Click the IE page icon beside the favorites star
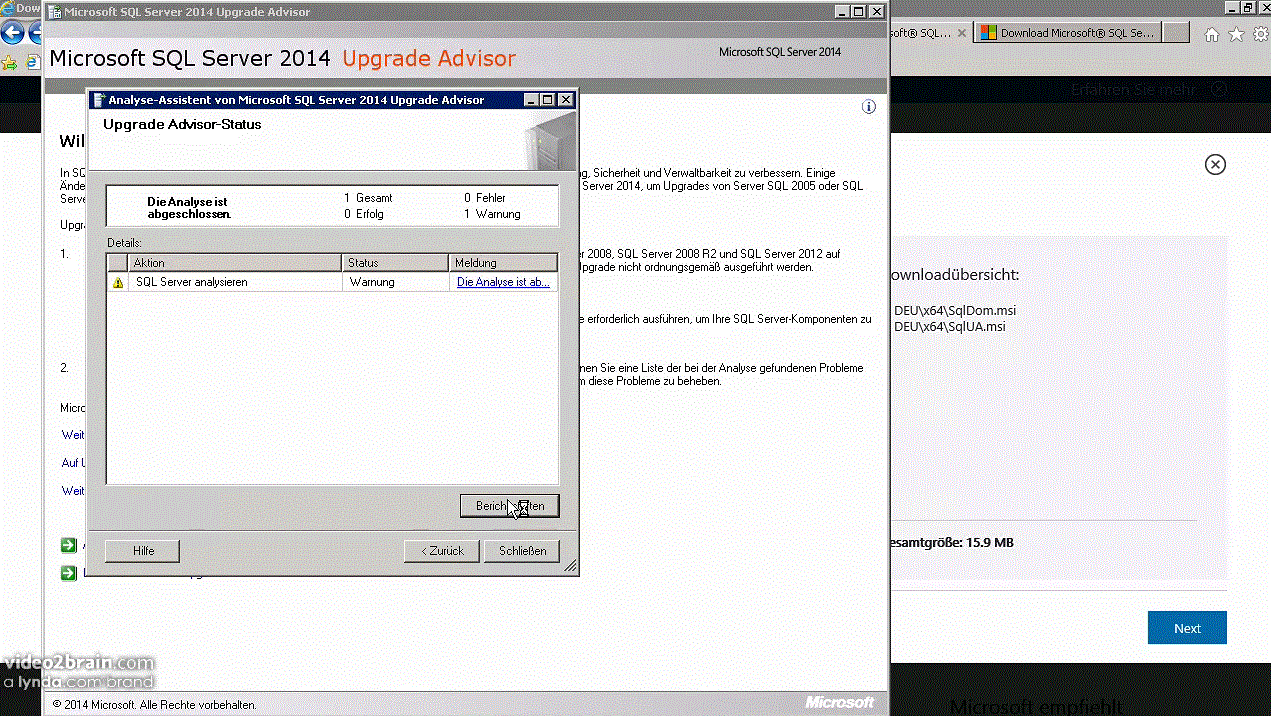1271x716 pixels. pyautogui.click(x=33, y=62)
